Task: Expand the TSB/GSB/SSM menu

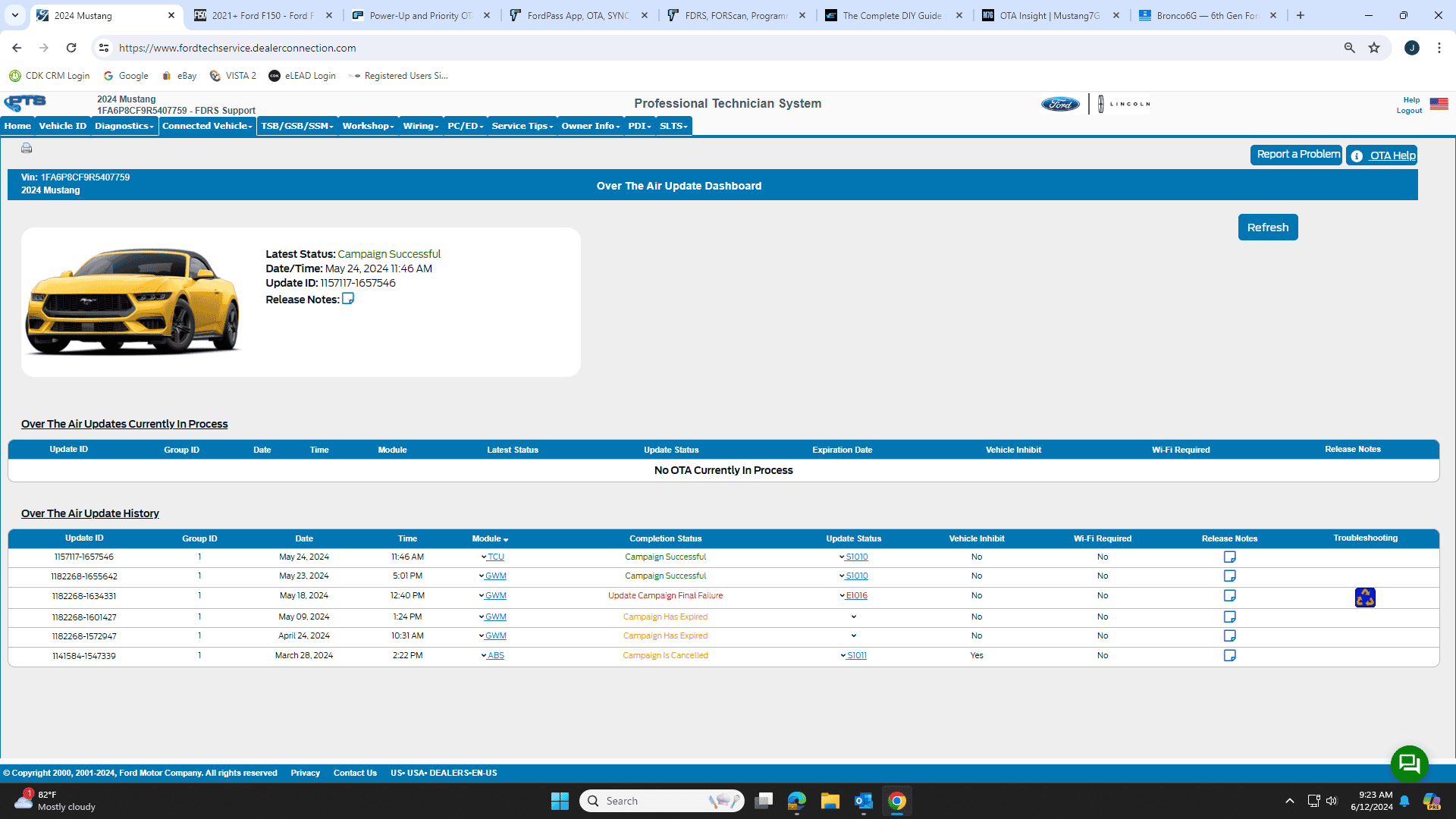Action: [297, 126]
